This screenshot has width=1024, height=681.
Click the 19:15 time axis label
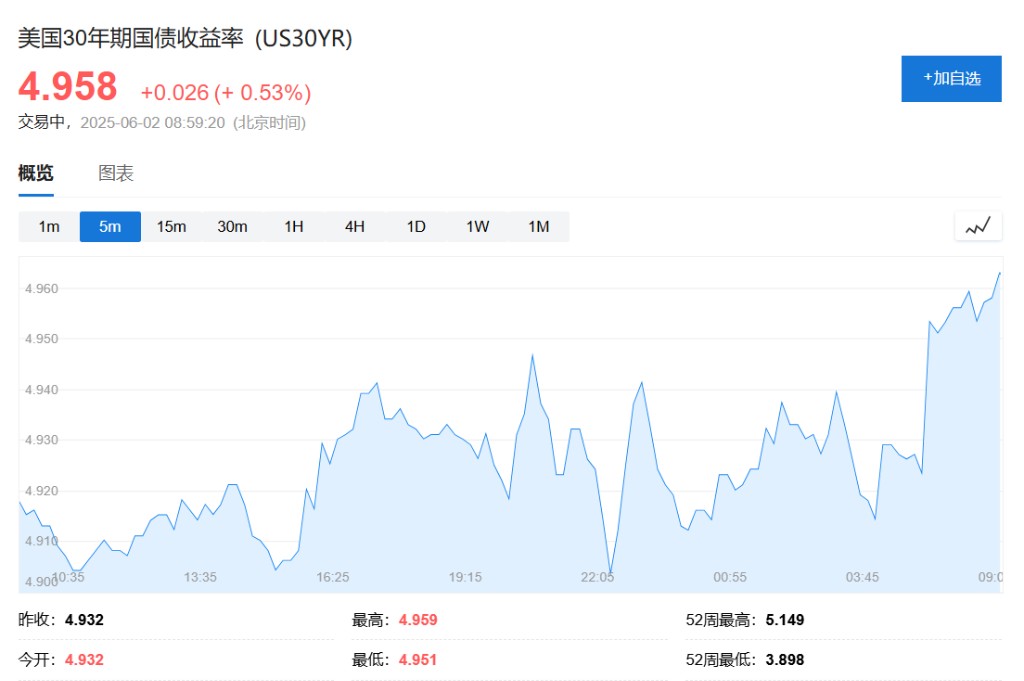[x=465, y=577]
